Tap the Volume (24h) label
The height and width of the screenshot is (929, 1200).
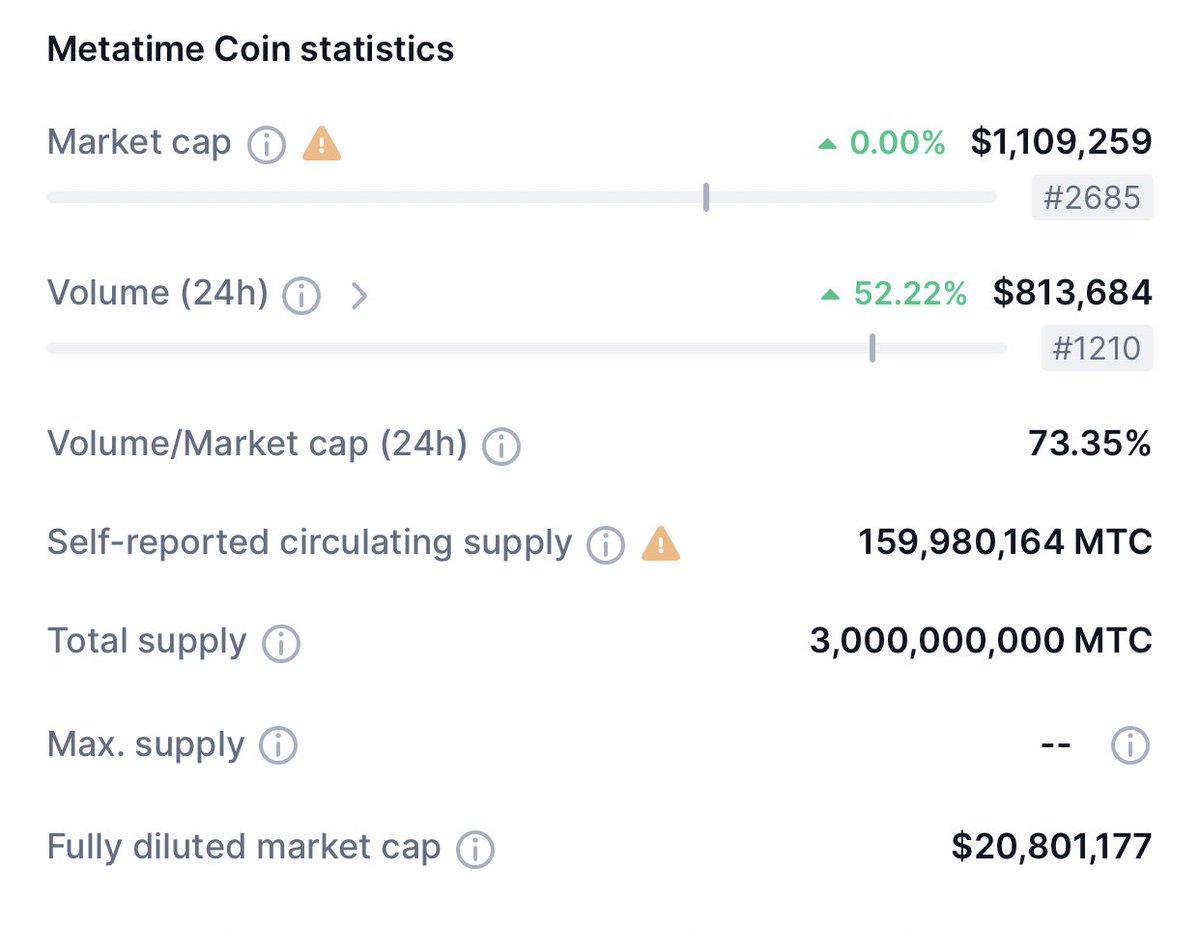click(158, 293)
